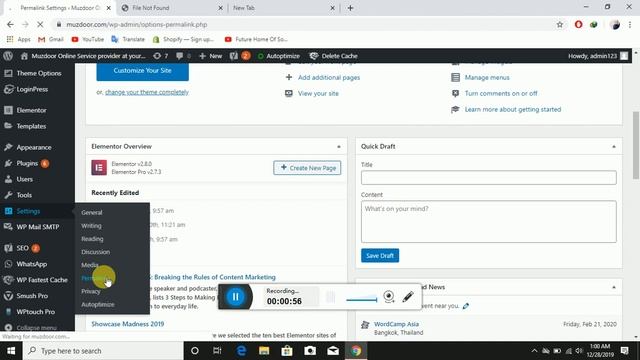
Task: Click Save Draft button
Action: click(380, 256)
